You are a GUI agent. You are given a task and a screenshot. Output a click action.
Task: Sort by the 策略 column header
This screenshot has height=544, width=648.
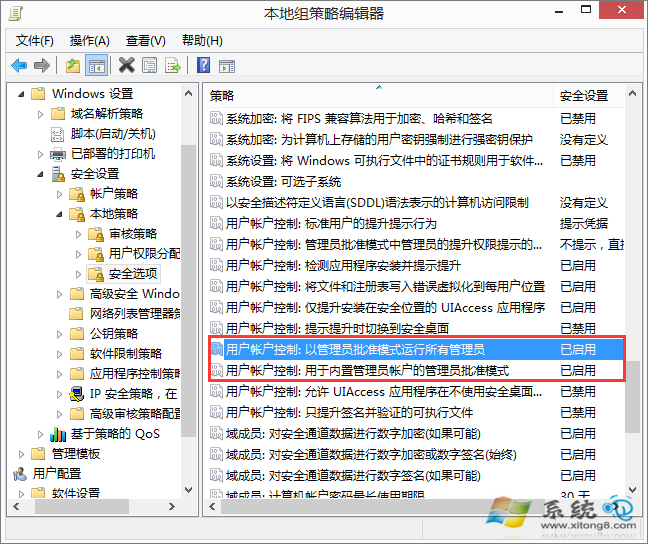tap(378, 96)
